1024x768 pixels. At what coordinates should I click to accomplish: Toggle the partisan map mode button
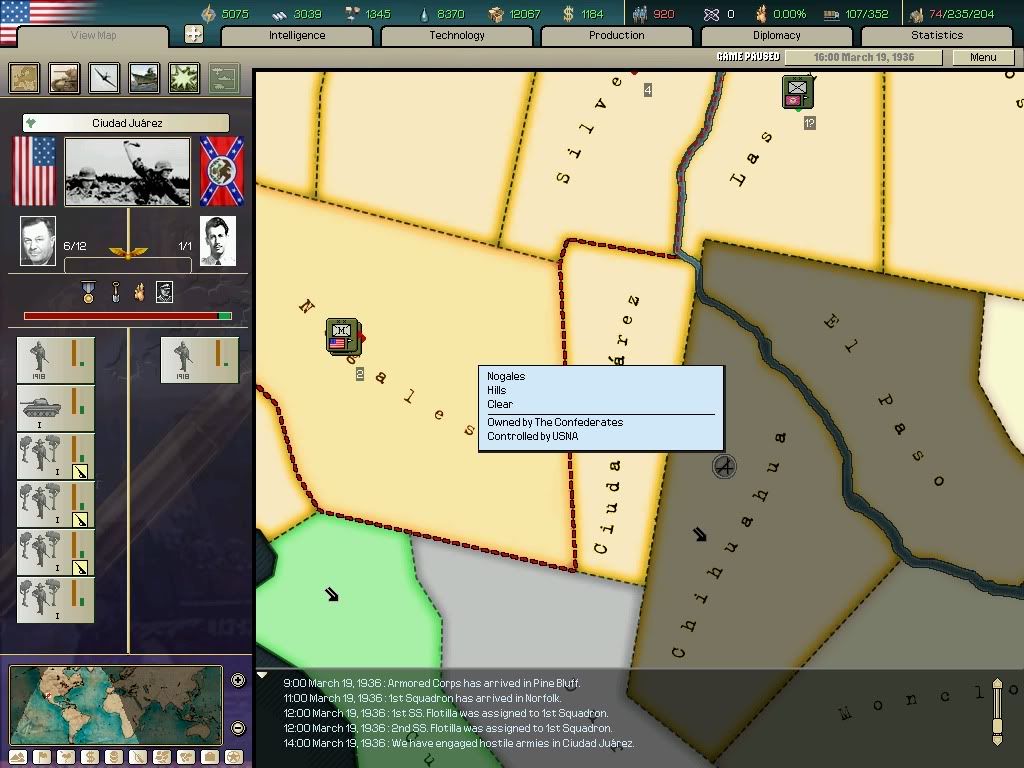coord(138,757)
